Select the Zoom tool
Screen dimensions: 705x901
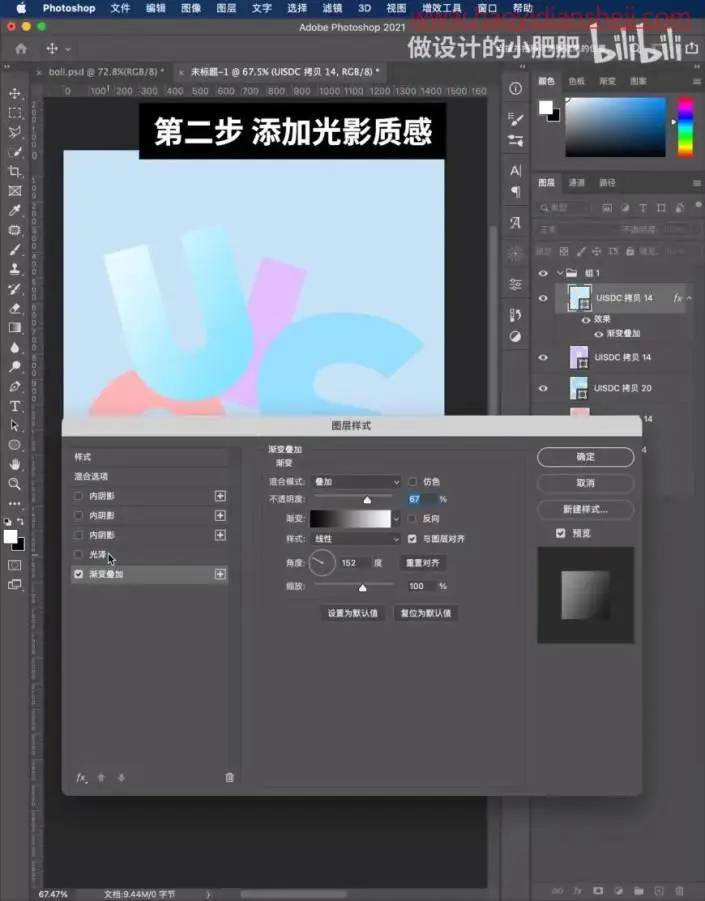[x=16, y=484]
